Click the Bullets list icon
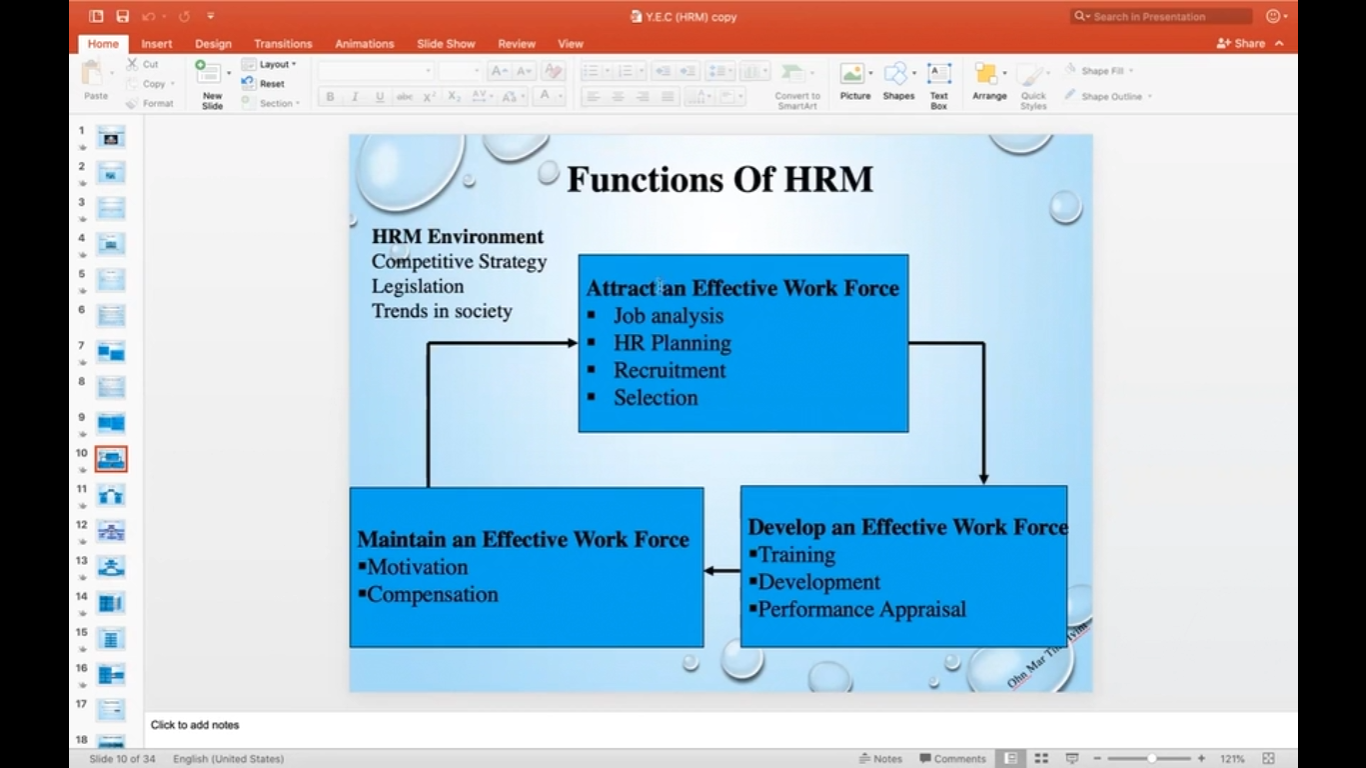 pyautogui.click(x=593, y=71)
